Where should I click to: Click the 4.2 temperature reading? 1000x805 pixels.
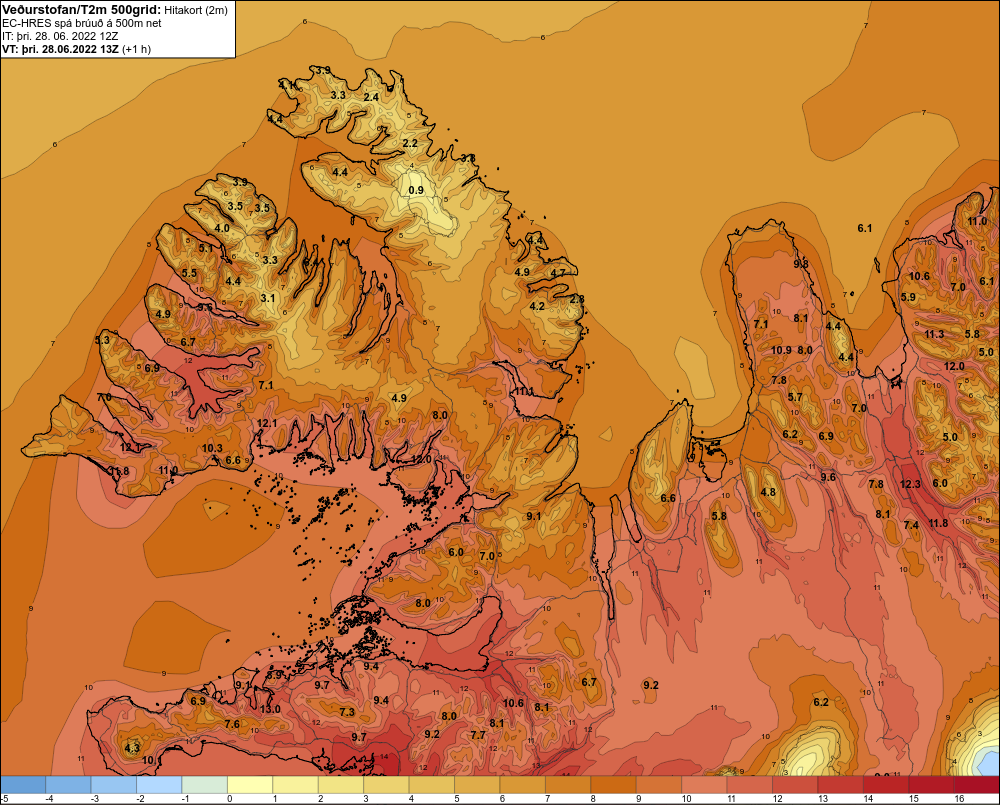[537, 306]
